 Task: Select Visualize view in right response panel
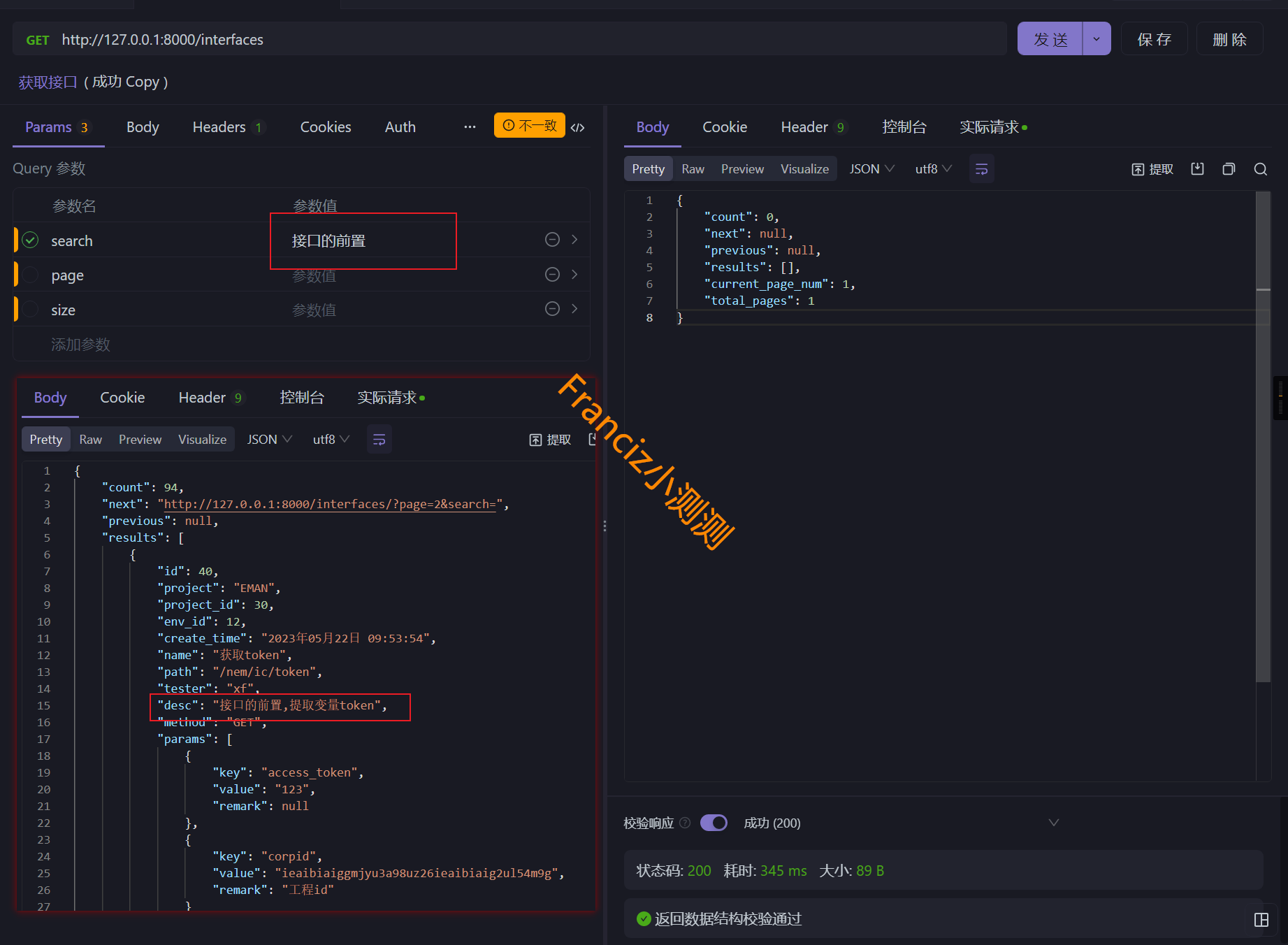804,169
